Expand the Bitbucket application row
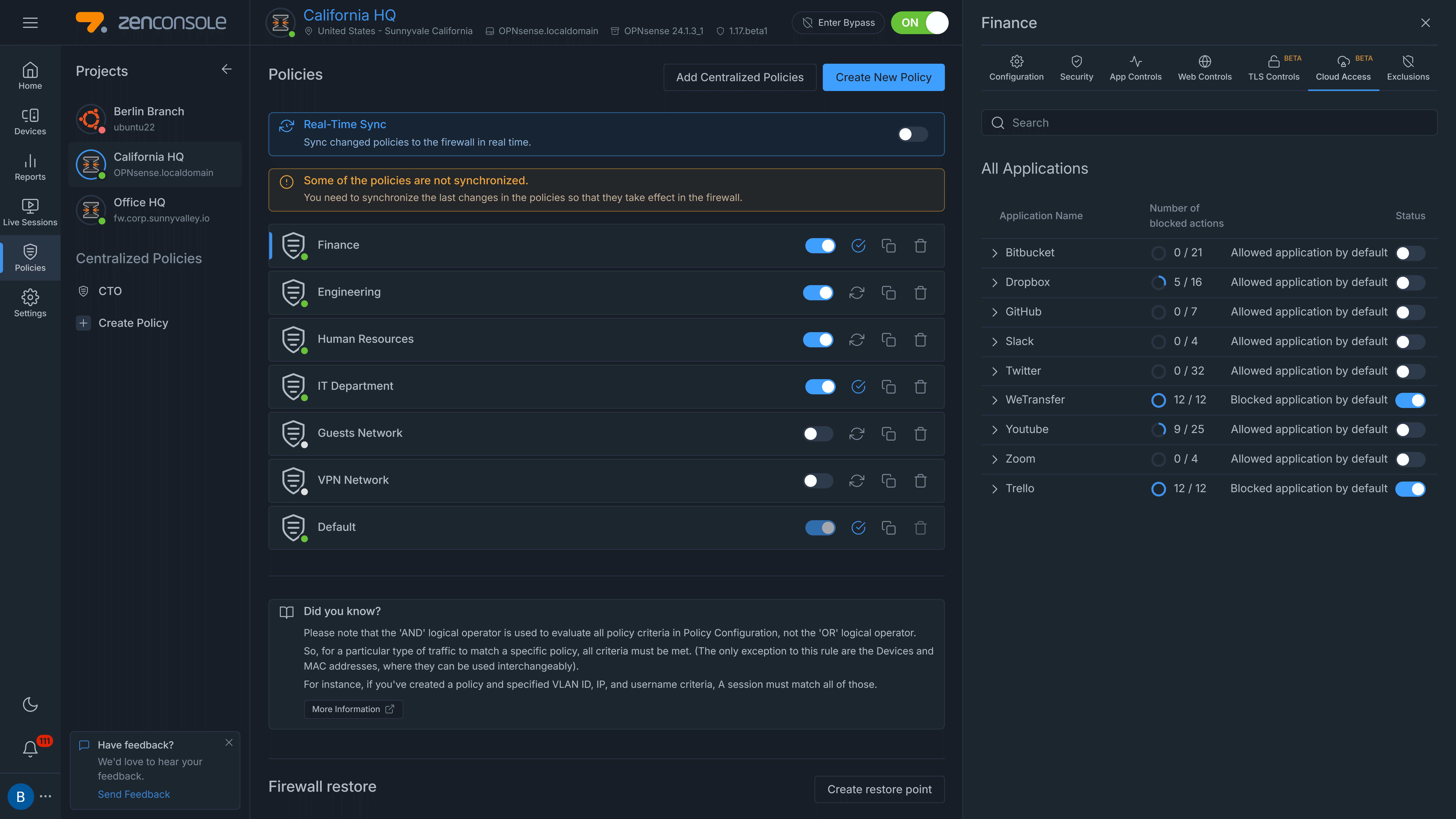Viewport: 1456px width, 819px height. point(995,253)
